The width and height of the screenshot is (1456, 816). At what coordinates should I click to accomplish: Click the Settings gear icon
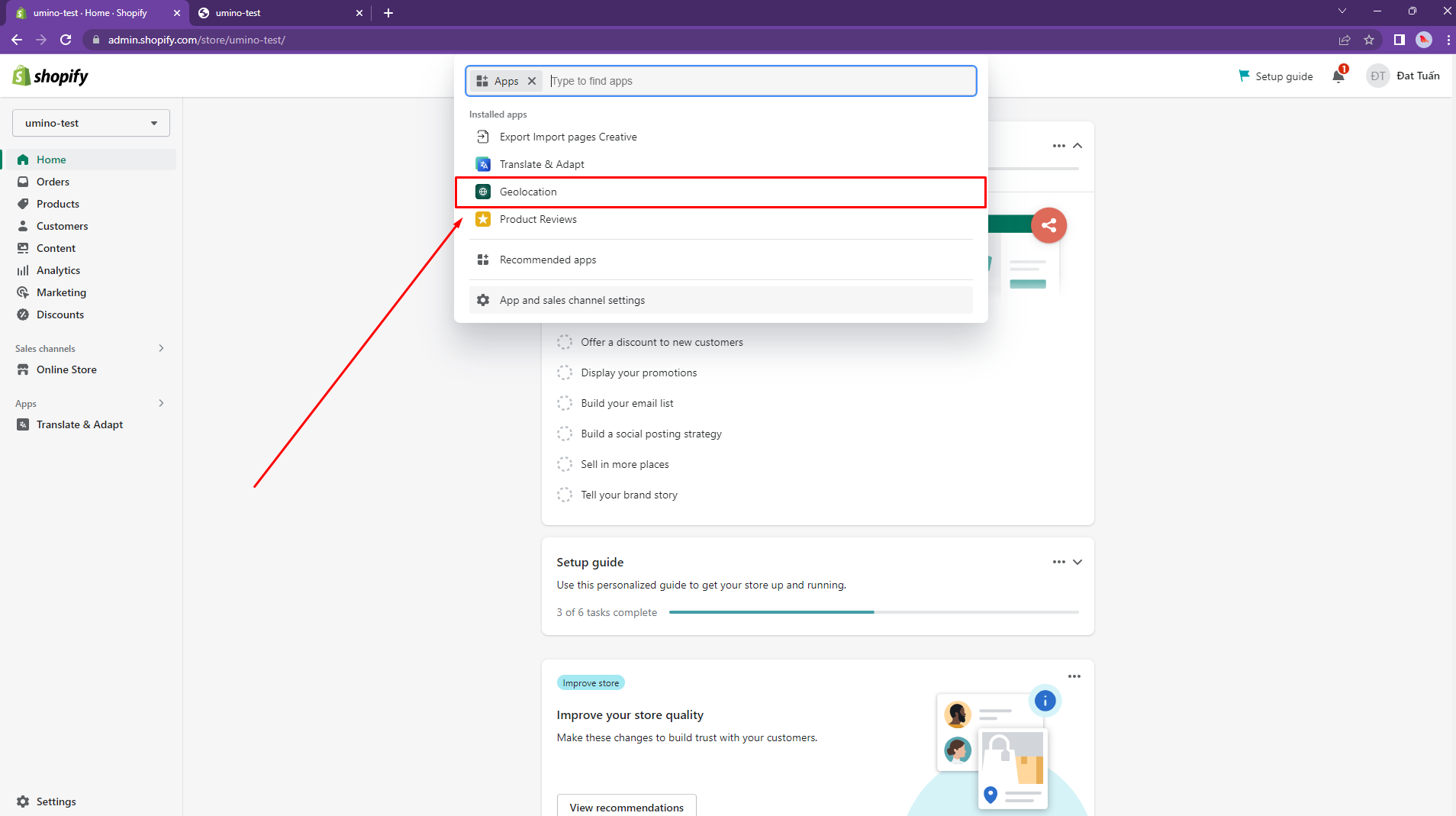coord(23,801)
